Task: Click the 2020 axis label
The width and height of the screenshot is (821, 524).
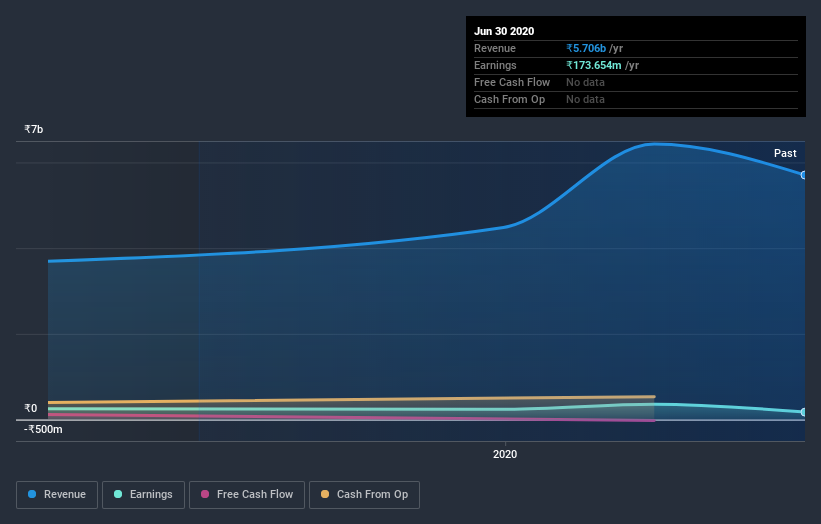Action: coord(505,454)
